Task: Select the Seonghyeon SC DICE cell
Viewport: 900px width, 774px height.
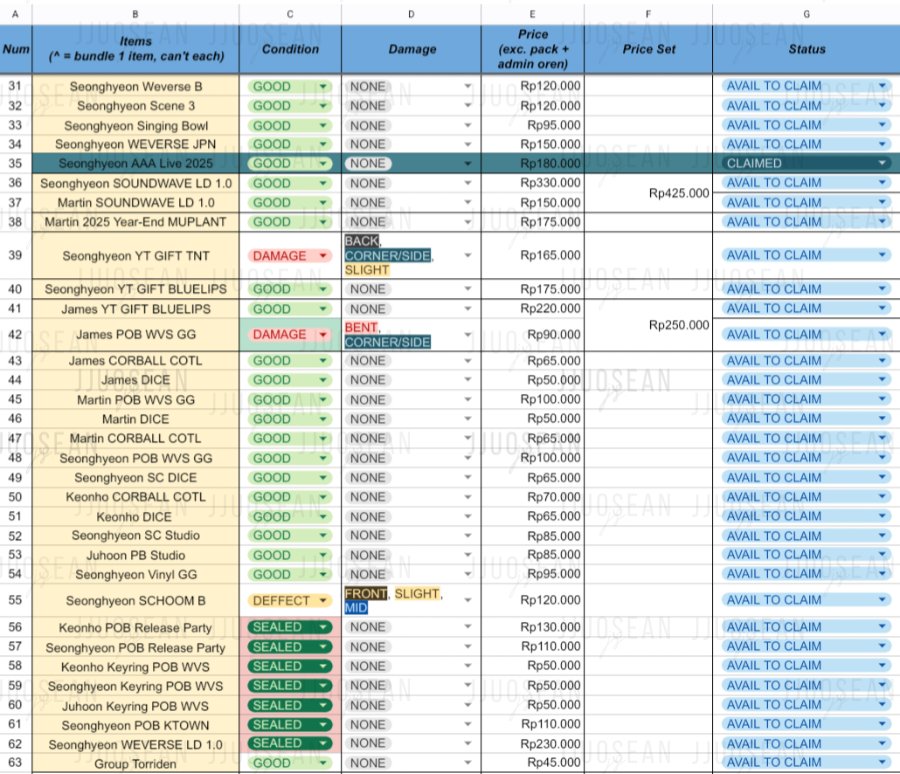Action: point(135,478)
